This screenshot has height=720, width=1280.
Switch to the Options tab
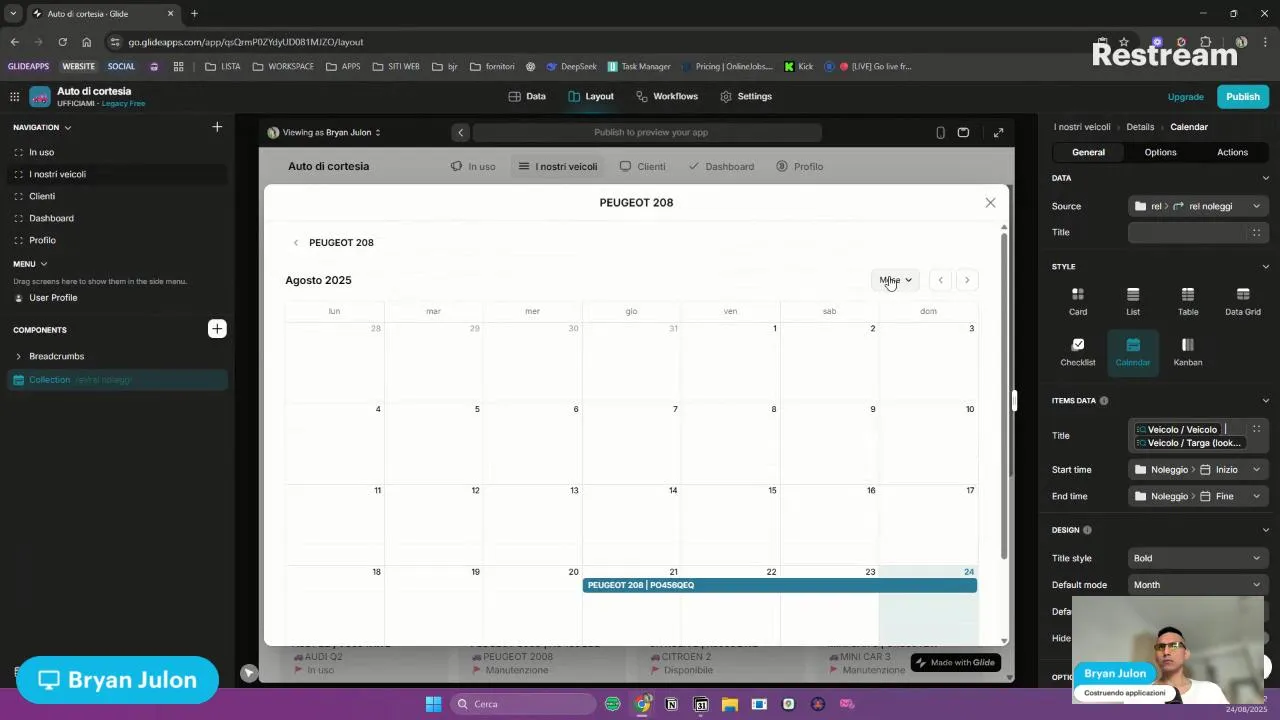coord(1160,152)
